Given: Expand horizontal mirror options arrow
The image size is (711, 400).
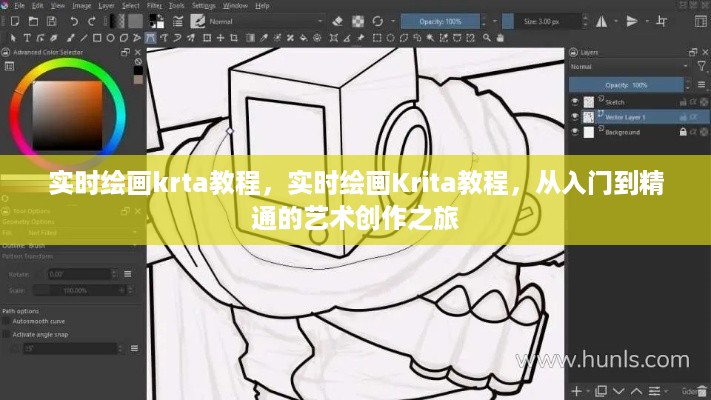Looking at the screenshot, I should pyautogui.click(x=616, y=21).
